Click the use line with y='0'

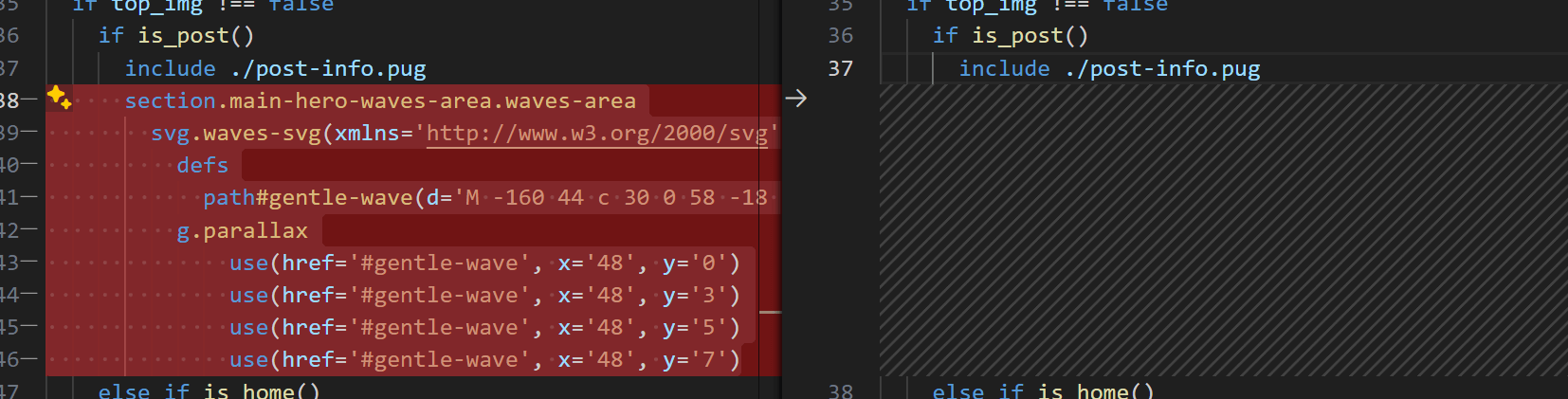point(483,263)
